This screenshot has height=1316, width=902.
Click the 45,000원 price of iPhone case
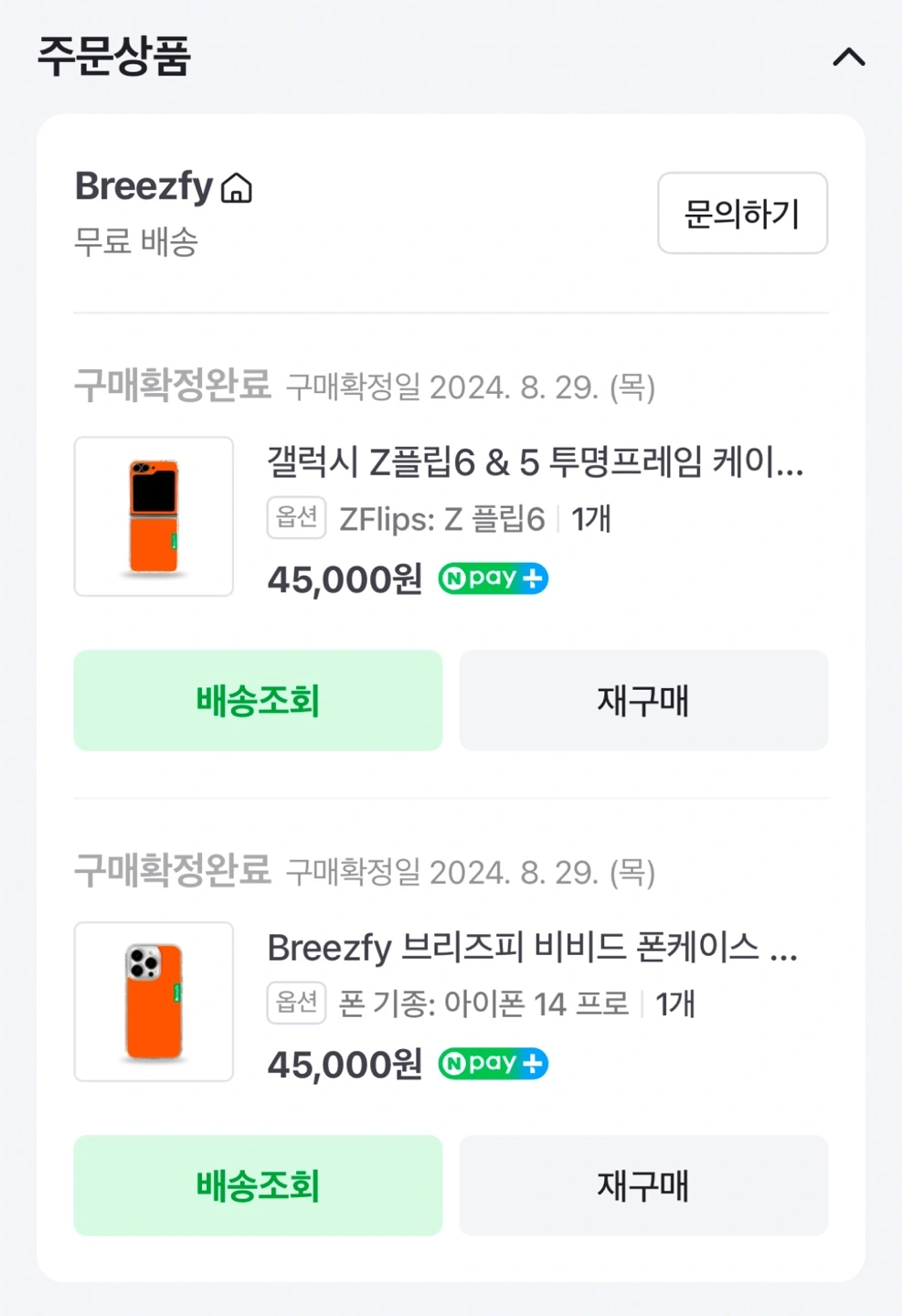345,1065
